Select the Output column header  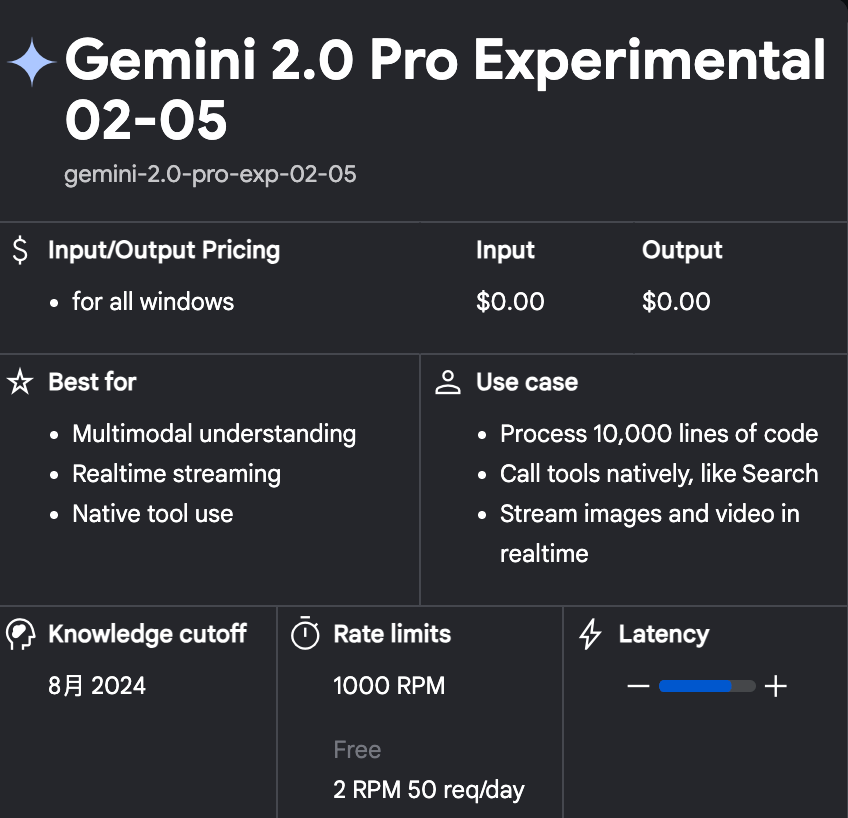tap(682, 250)
